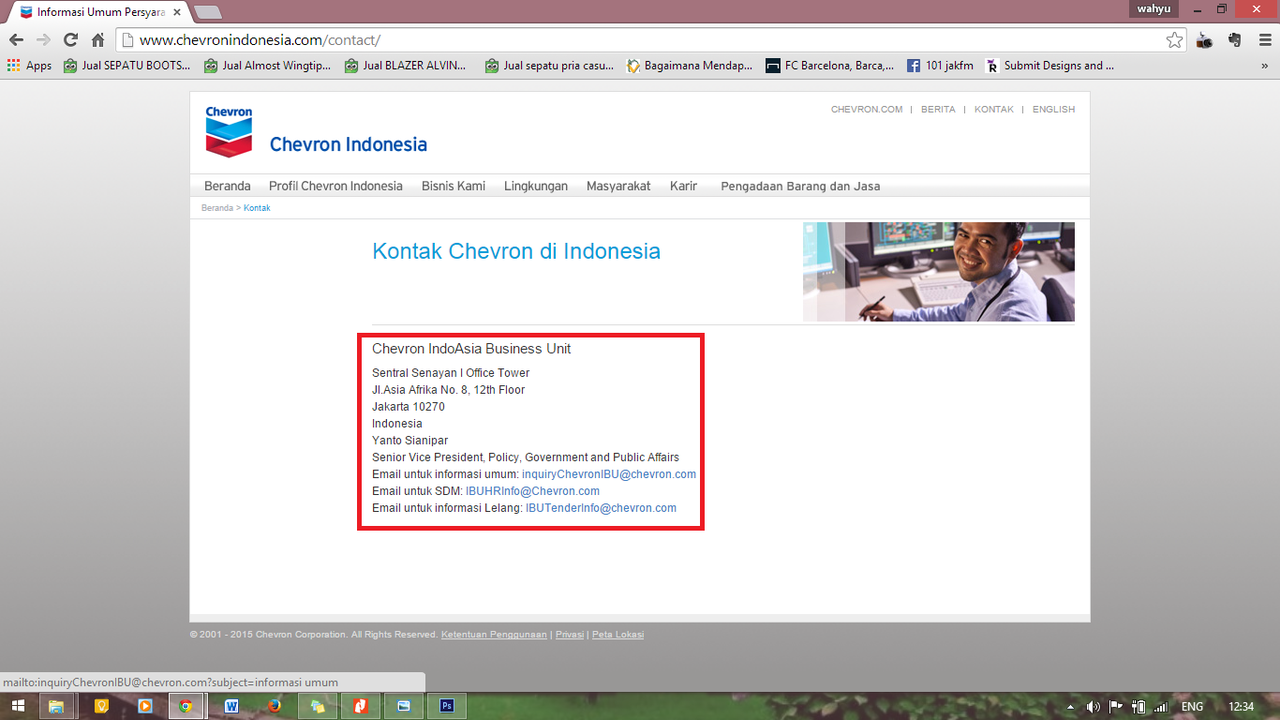Open the Lingkungan menu
Screen dimensions: 1280x720
click(x=536, y=186)
